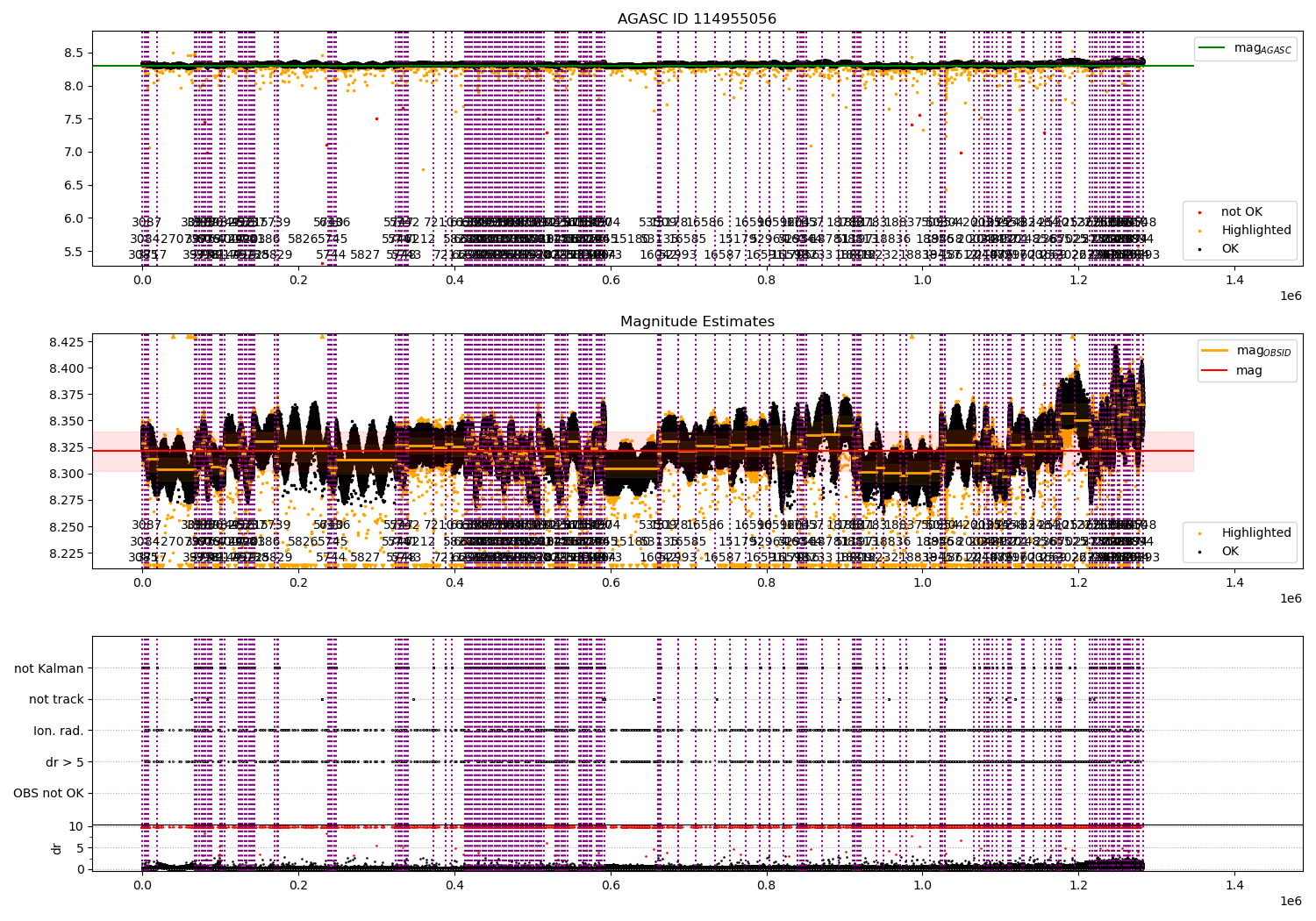Click the "6.5" y-tick in top plot
1316x921 pixels.
[75, 185]
